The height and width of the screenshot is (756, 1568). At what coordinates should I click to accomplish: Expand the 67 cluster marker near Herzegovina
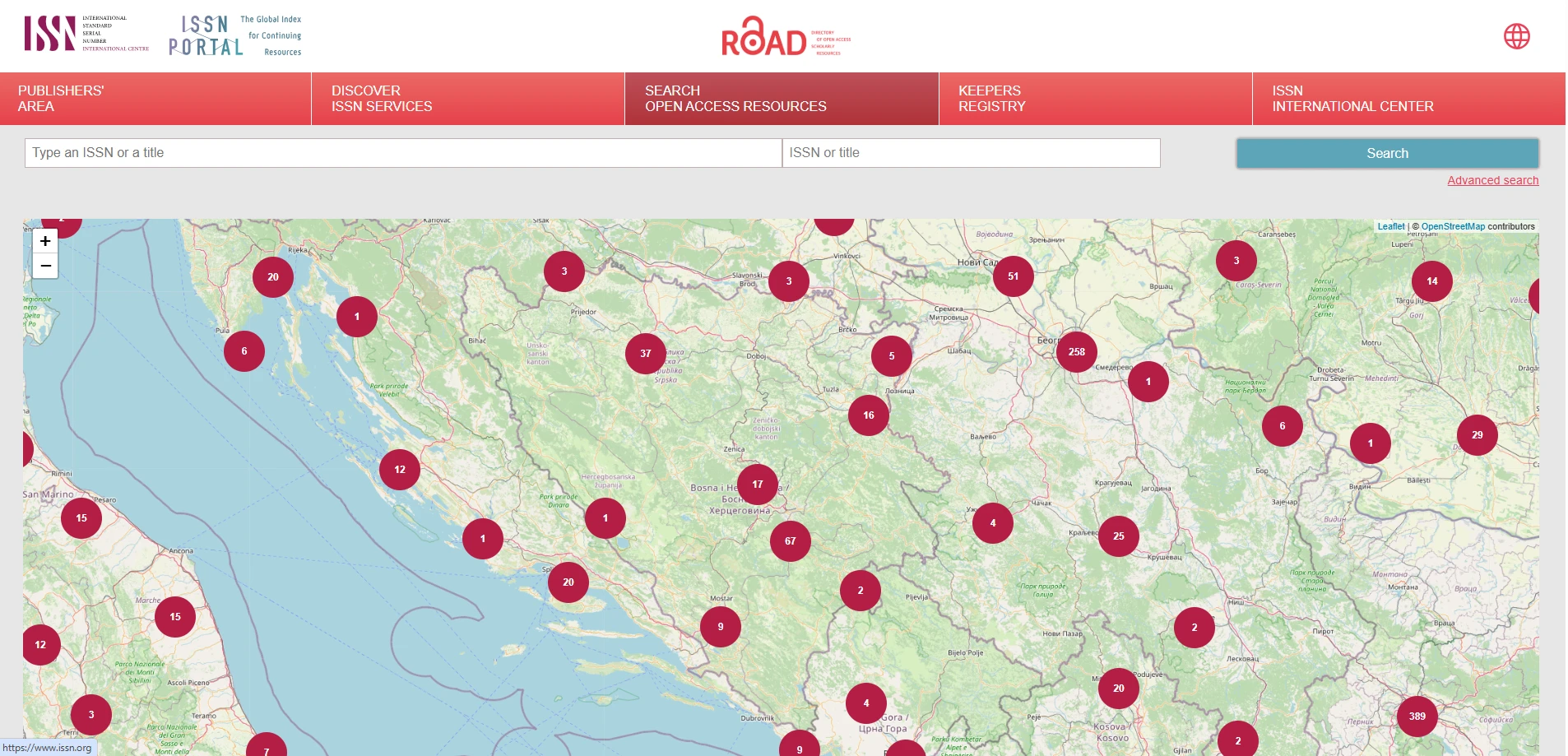pyautogui.click(x=790, y=541)
